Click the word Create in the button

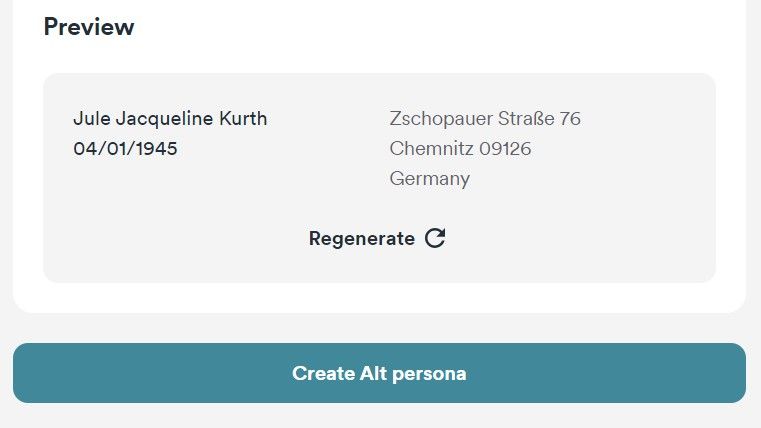point(322,374)
